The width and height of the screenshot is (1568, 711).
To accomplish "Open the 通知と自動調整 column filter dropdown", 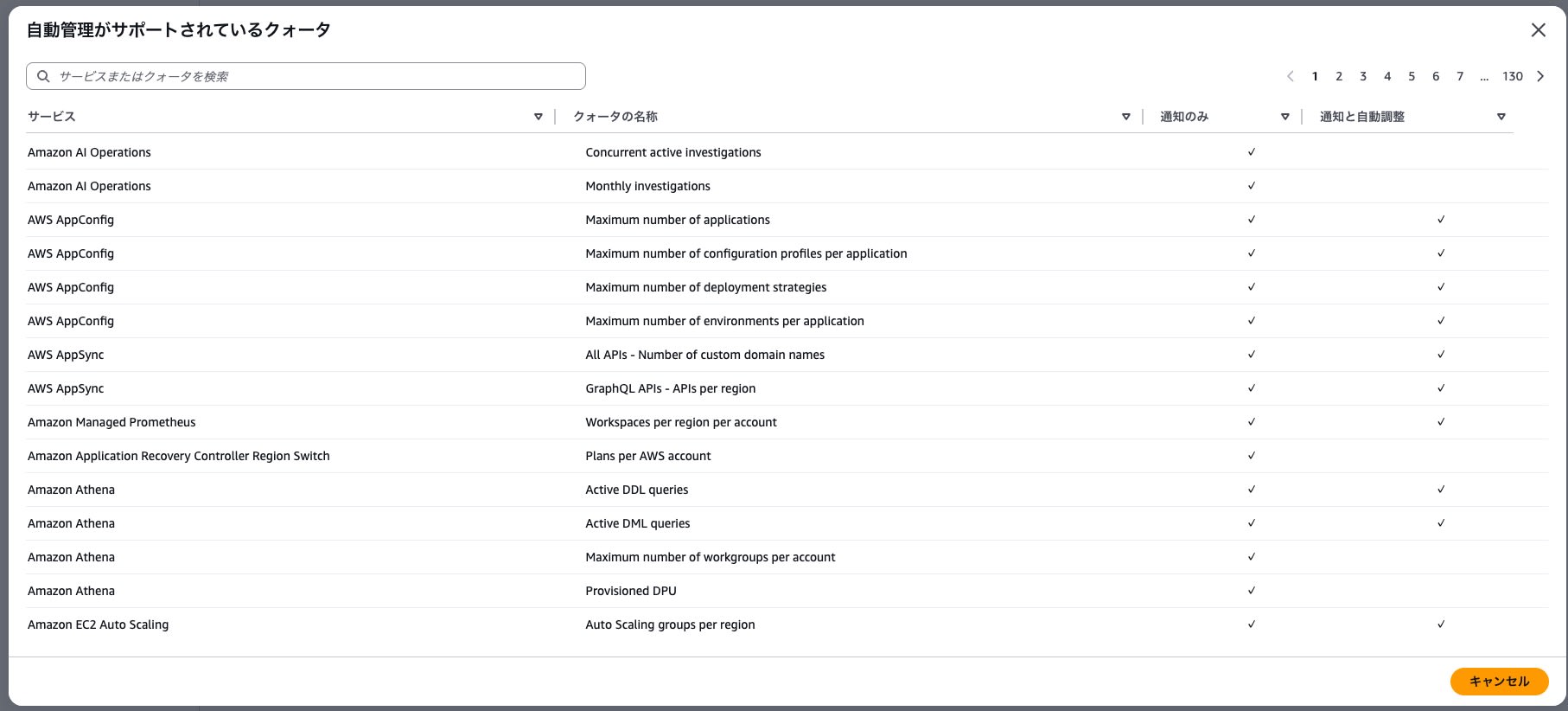I will pyautogui.click(x=1501, y=116).
